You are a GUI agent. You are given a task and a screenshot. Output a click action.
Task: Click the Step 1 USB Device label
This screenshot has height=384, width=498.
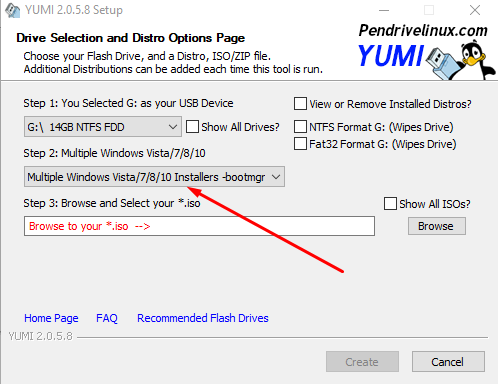[x=128, y=103]
